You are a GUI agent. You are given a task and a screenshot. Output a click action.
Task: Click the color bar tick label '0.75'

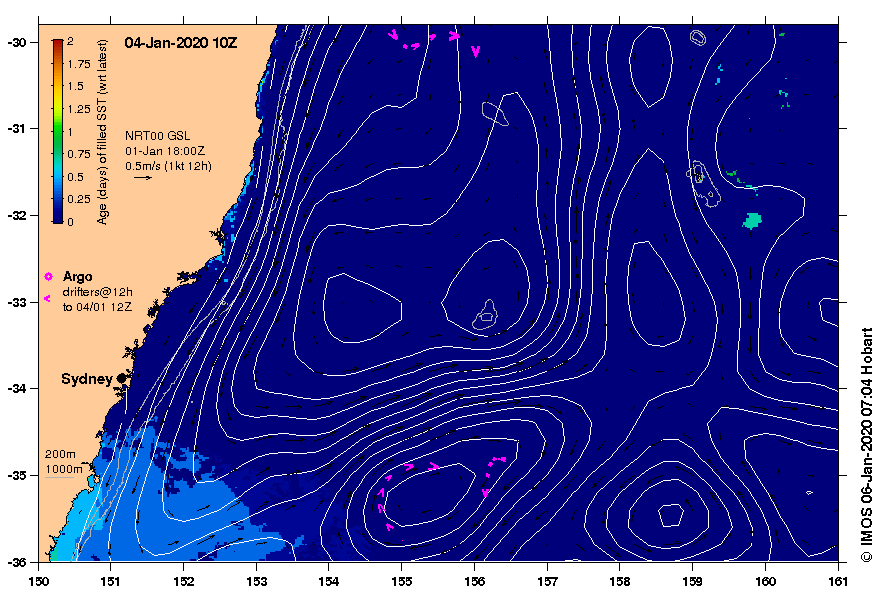pyautogui.click(x=78, y=154)
